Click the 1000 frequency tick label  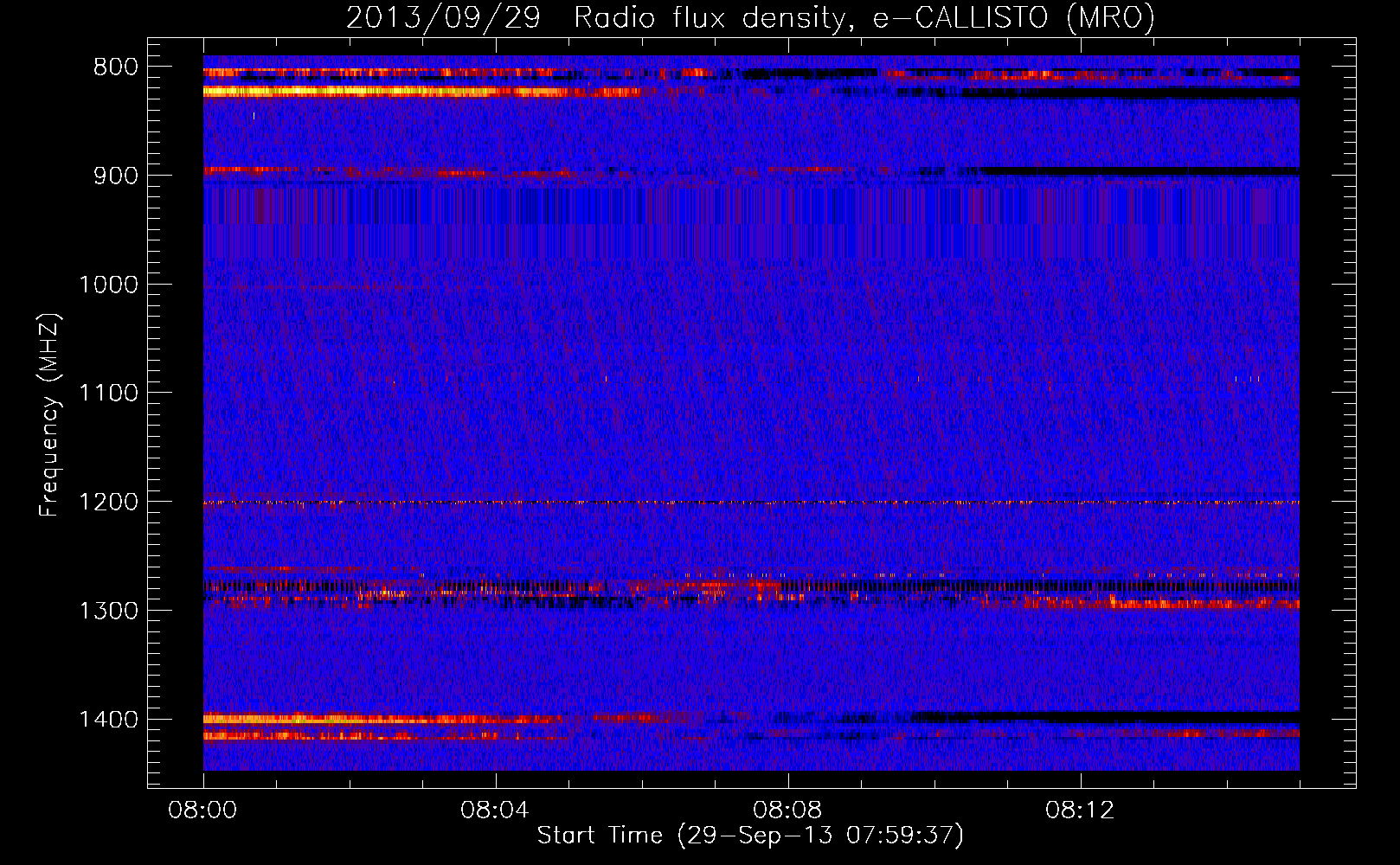[x=108, y=285]
